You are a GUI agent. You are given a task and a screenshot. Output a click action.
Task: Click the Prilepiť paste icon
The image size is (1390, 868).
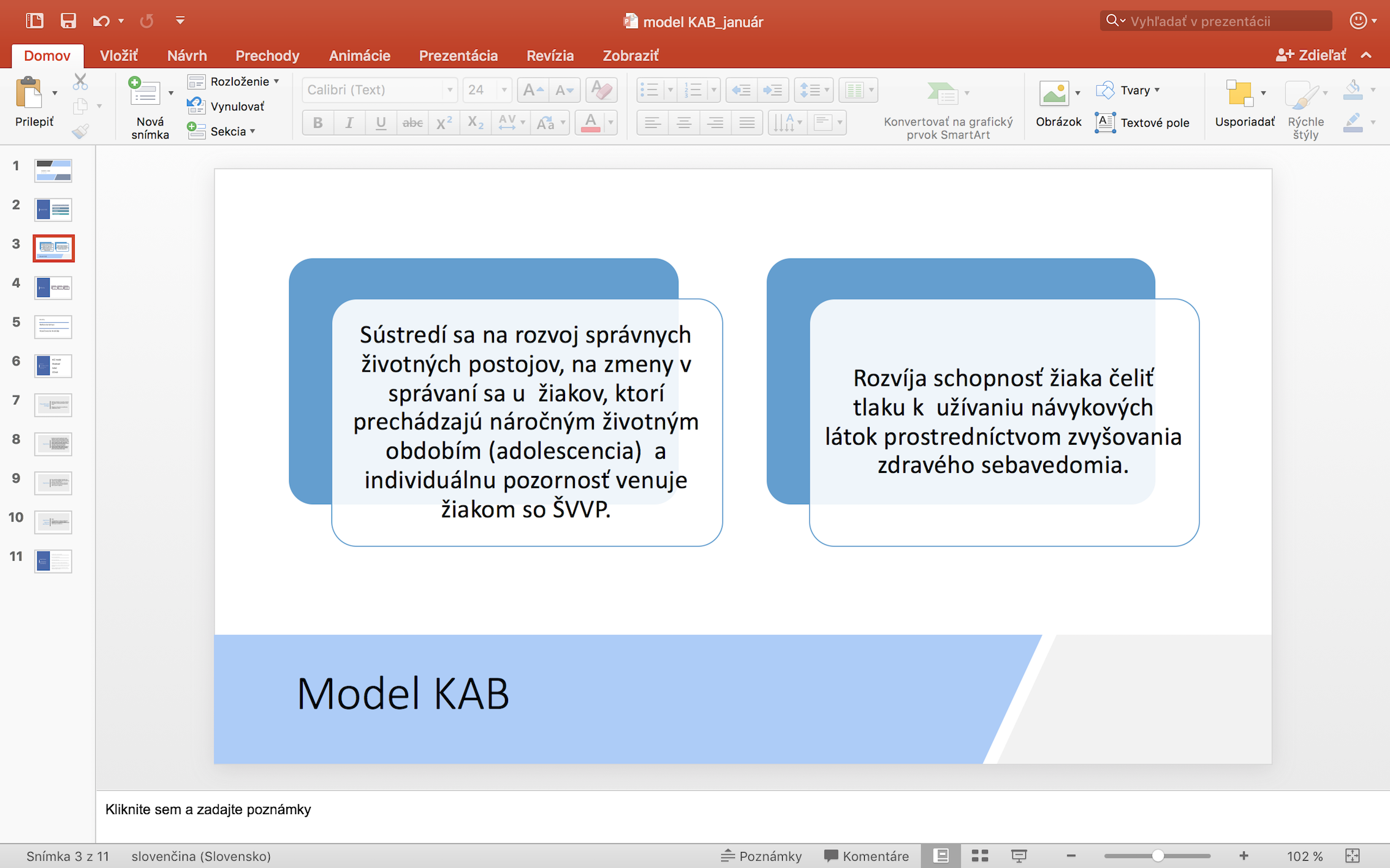click(29, 93)
